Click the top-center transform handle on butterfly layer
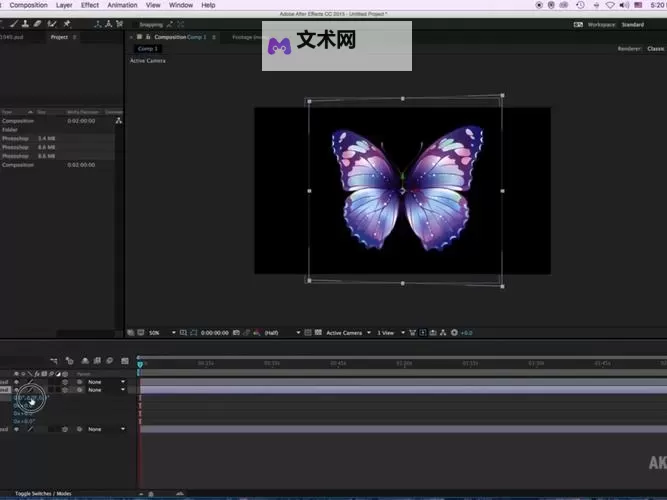667x500 pixels. click(x=403, y=99)
